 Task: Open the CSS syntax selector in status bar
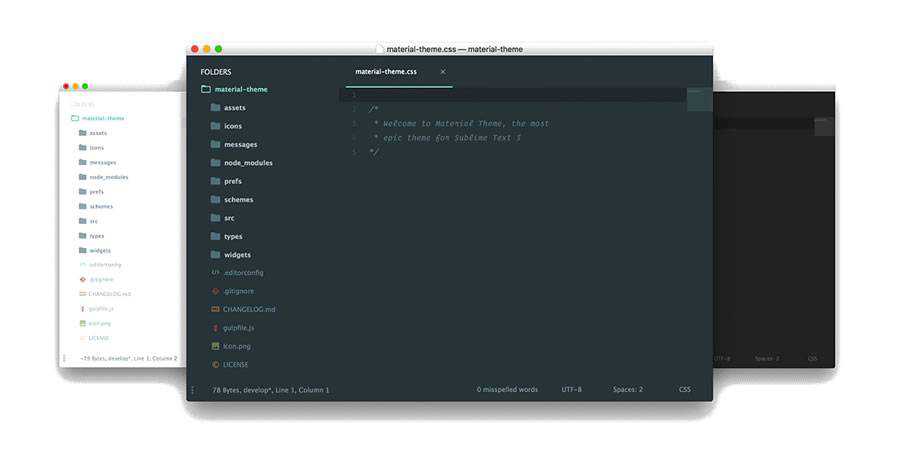[x=685, y=390]
